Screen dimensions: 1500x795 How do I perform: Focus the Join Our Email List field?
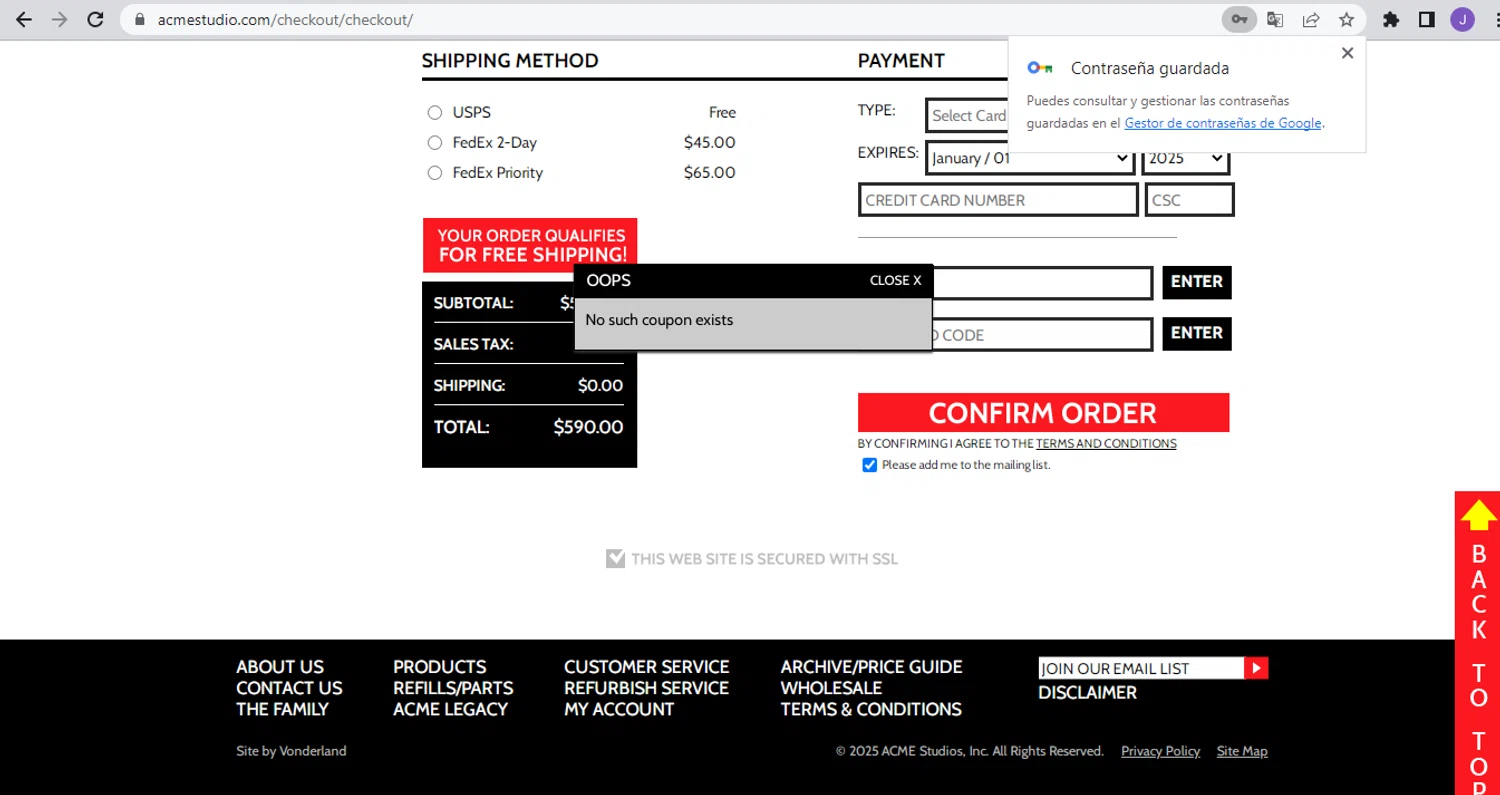pyautogui.click(x=1141, y=668)
